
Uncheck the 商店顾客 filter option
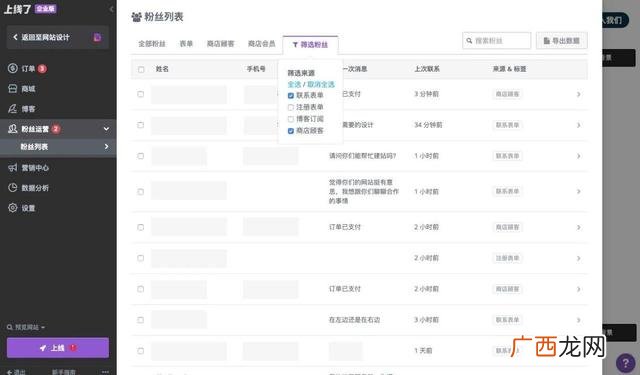[291, 131]
